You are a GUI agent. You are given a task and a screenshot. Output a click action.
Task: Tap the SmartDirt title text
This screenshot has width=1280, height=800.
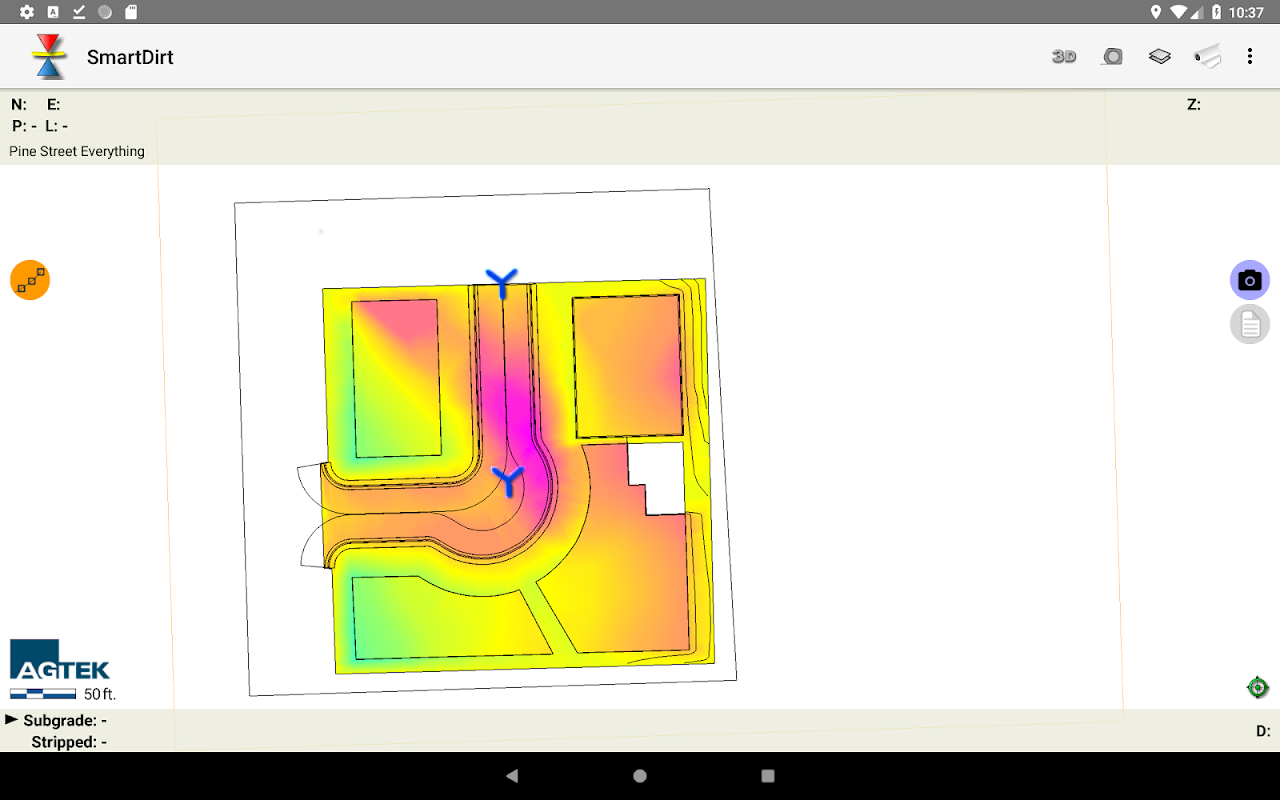point(130,57)
